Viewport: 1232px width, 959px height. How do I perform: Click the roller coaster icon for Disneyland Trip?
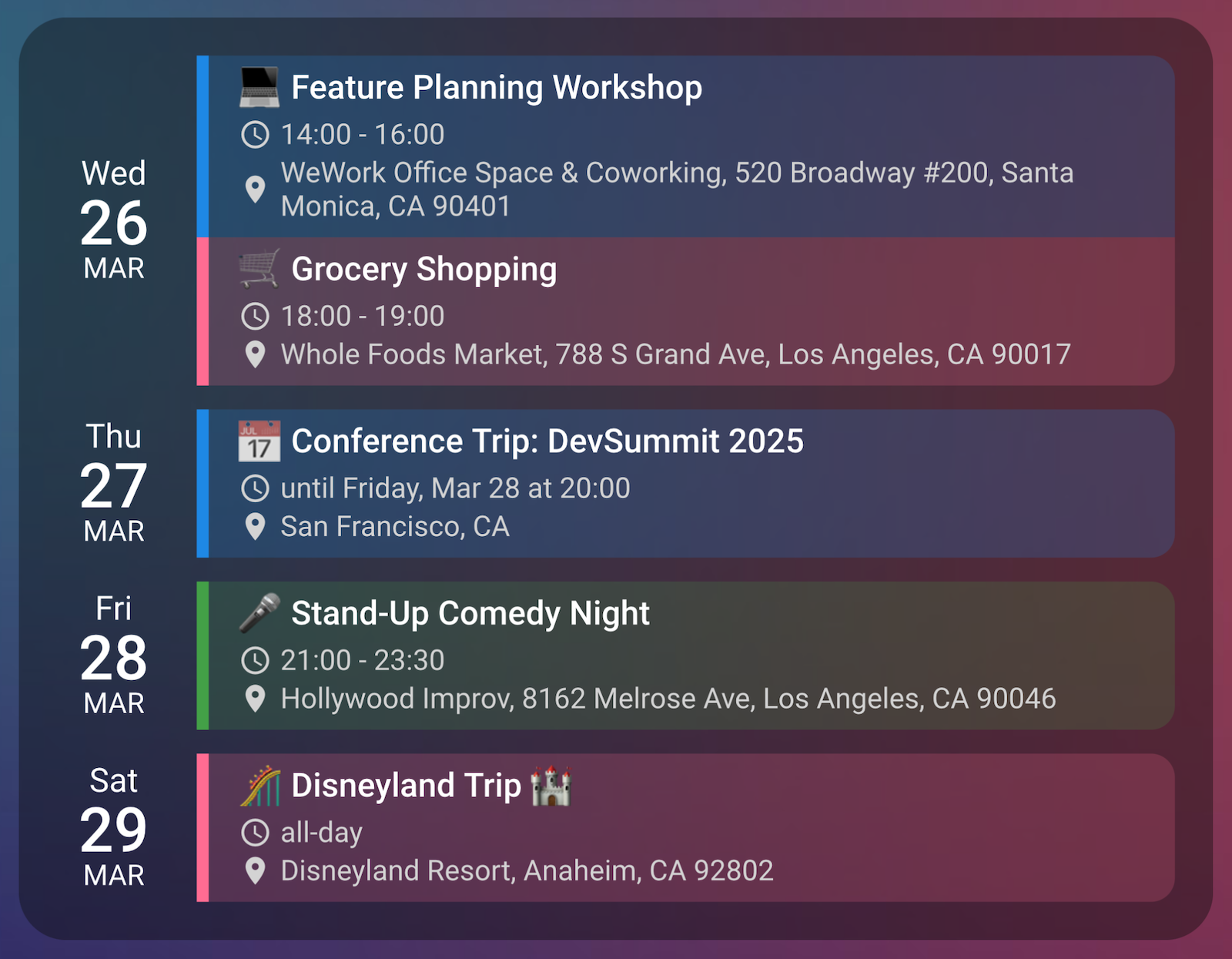259,786
